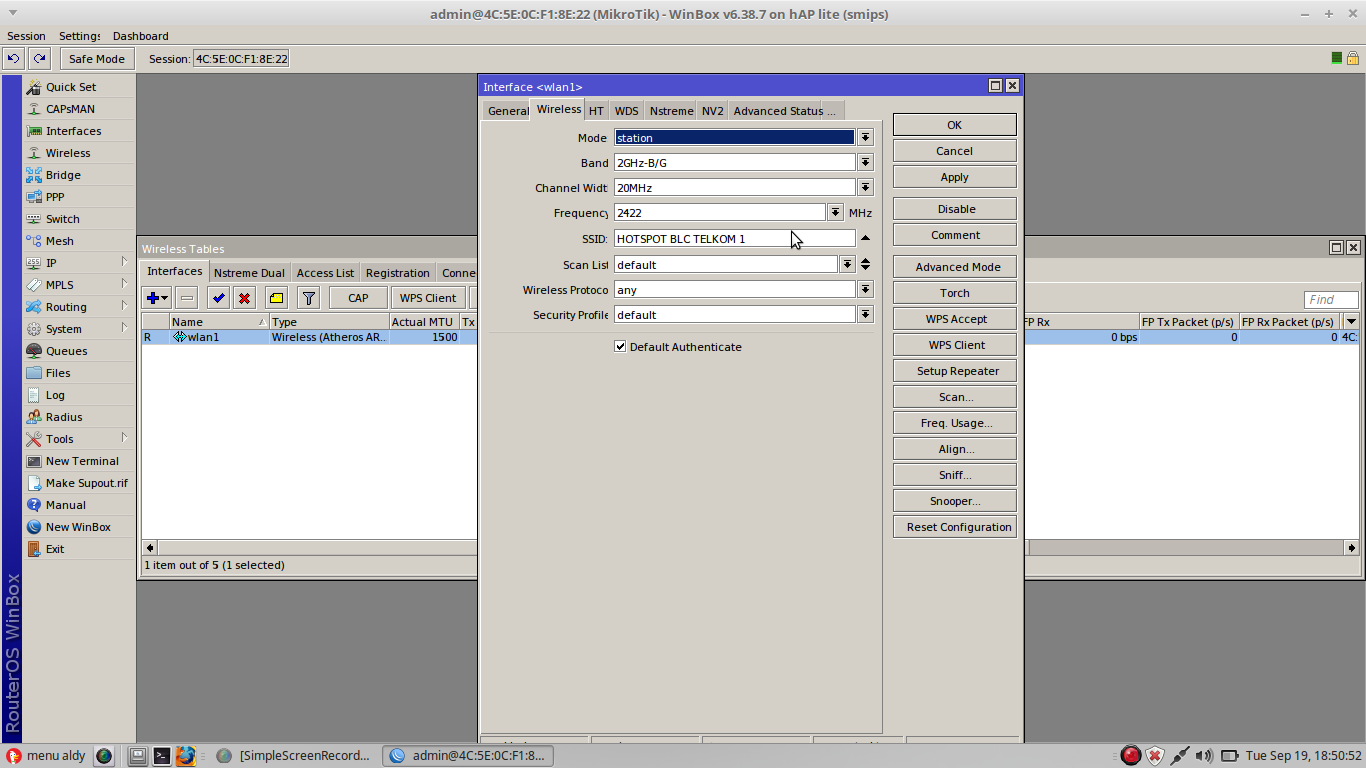Click the volume icon in system tray
1366x768 pixels.
(x=1205, y=756)
